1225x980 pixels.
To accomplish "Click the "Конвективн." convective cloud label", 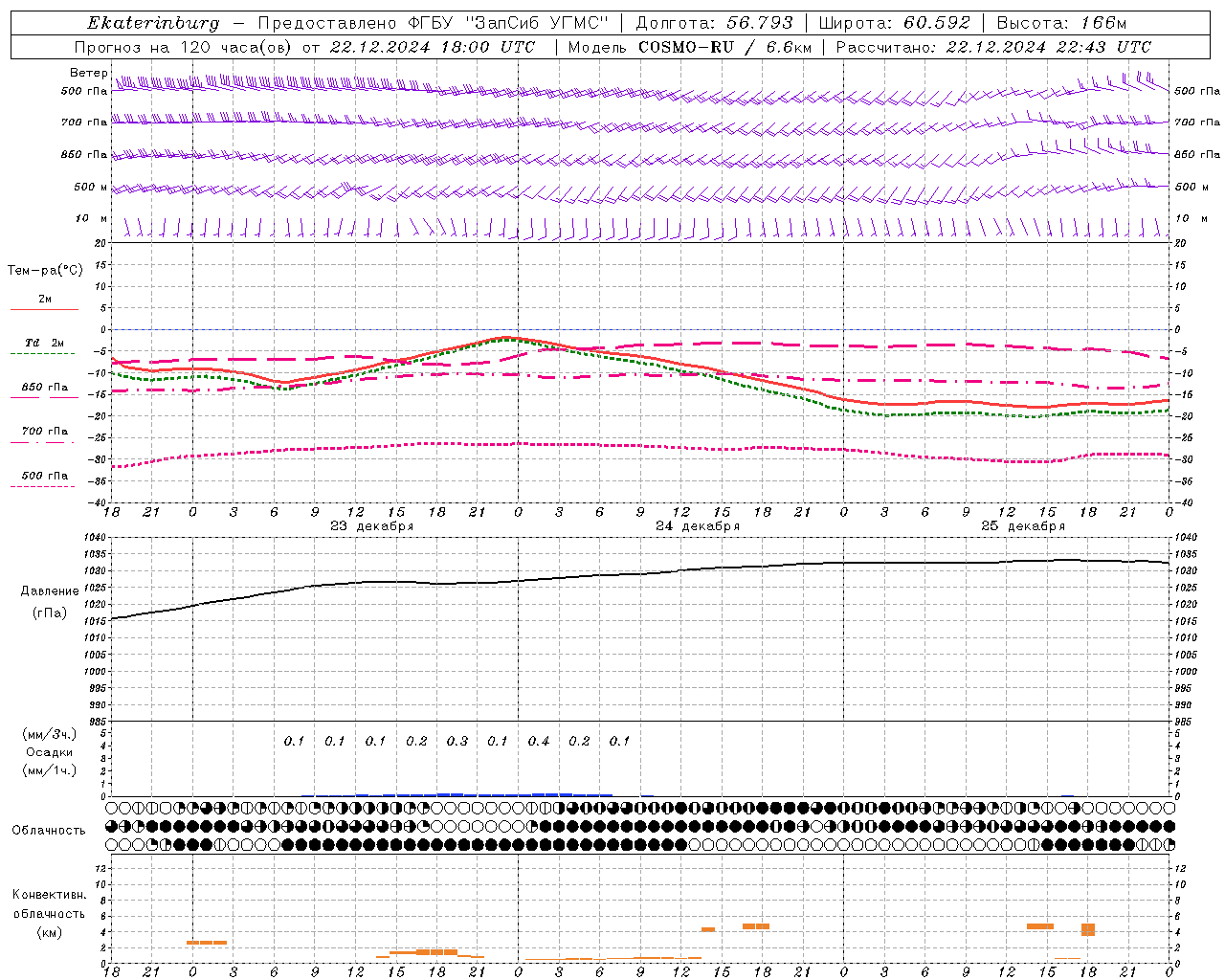I will 49,895.
